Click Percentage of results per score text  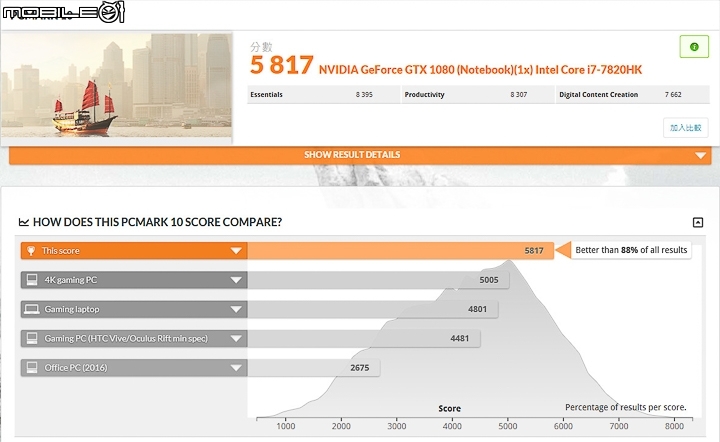pyautogui.click(x=625, y=407)
